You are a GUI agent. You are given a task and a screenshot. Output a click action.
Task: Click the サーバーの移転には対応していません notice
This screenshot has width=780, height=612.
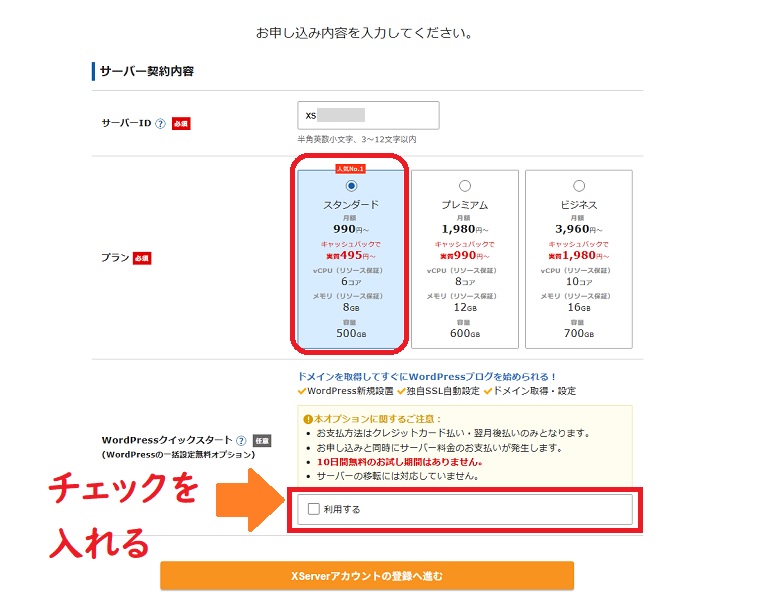pos(398,476)
